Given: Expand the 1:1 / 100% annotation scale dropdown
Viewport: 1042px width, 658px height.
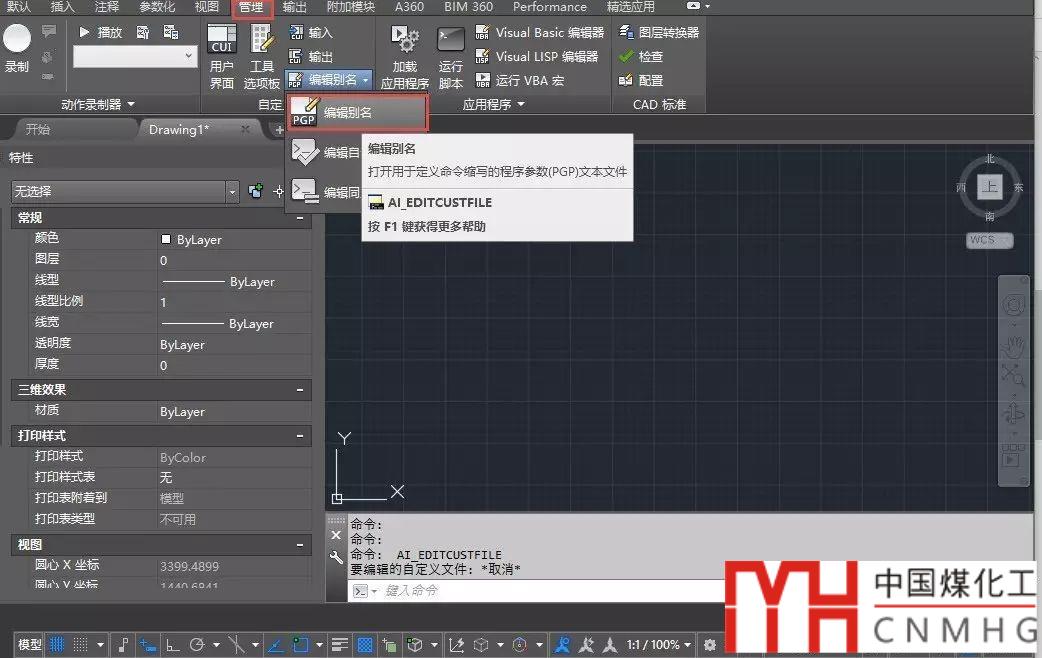Looking at the screenshot, I should click(688, 645).
